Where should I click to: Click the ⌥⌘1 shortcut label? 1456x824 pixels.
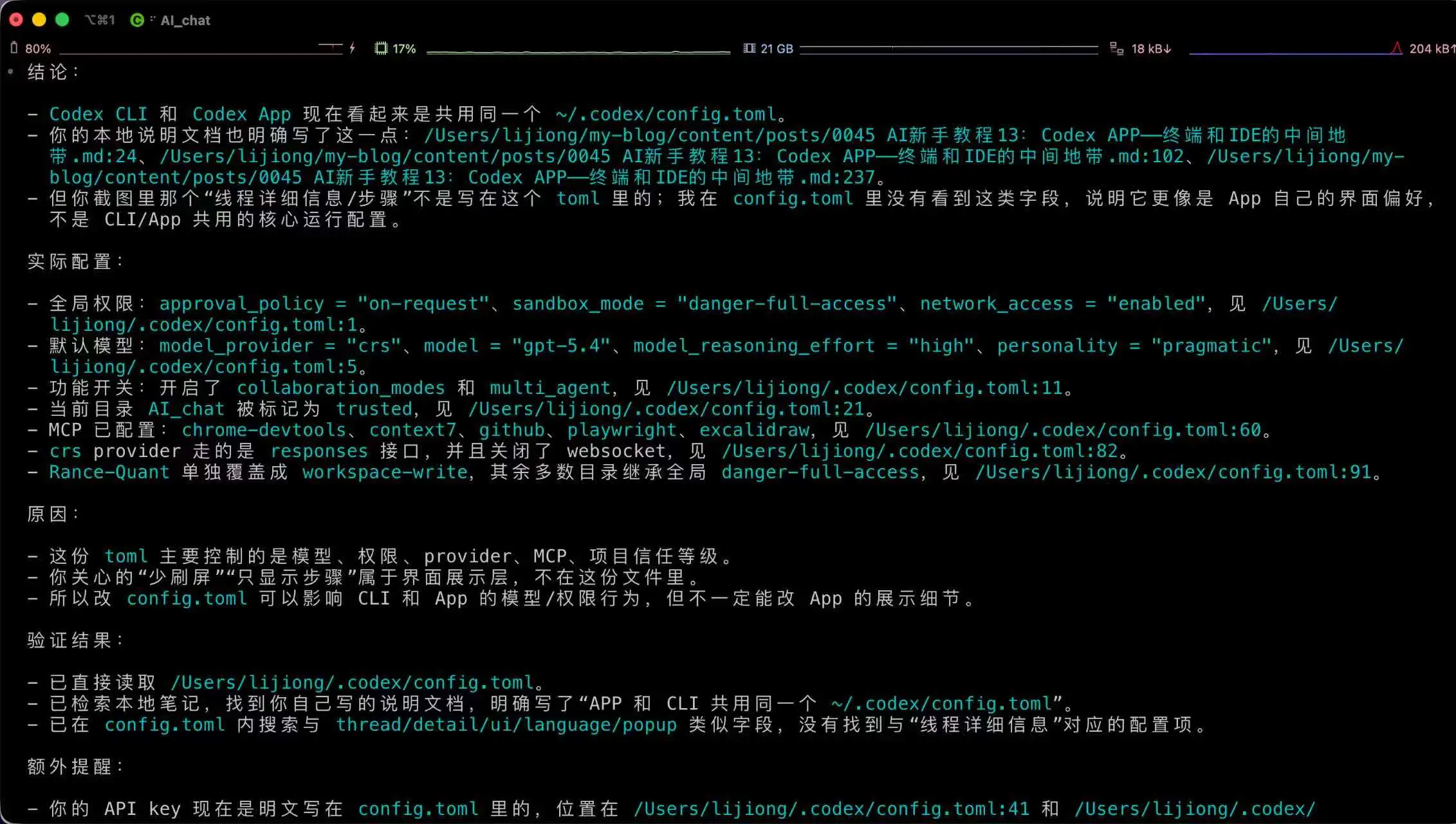click(x=100, y=21)
